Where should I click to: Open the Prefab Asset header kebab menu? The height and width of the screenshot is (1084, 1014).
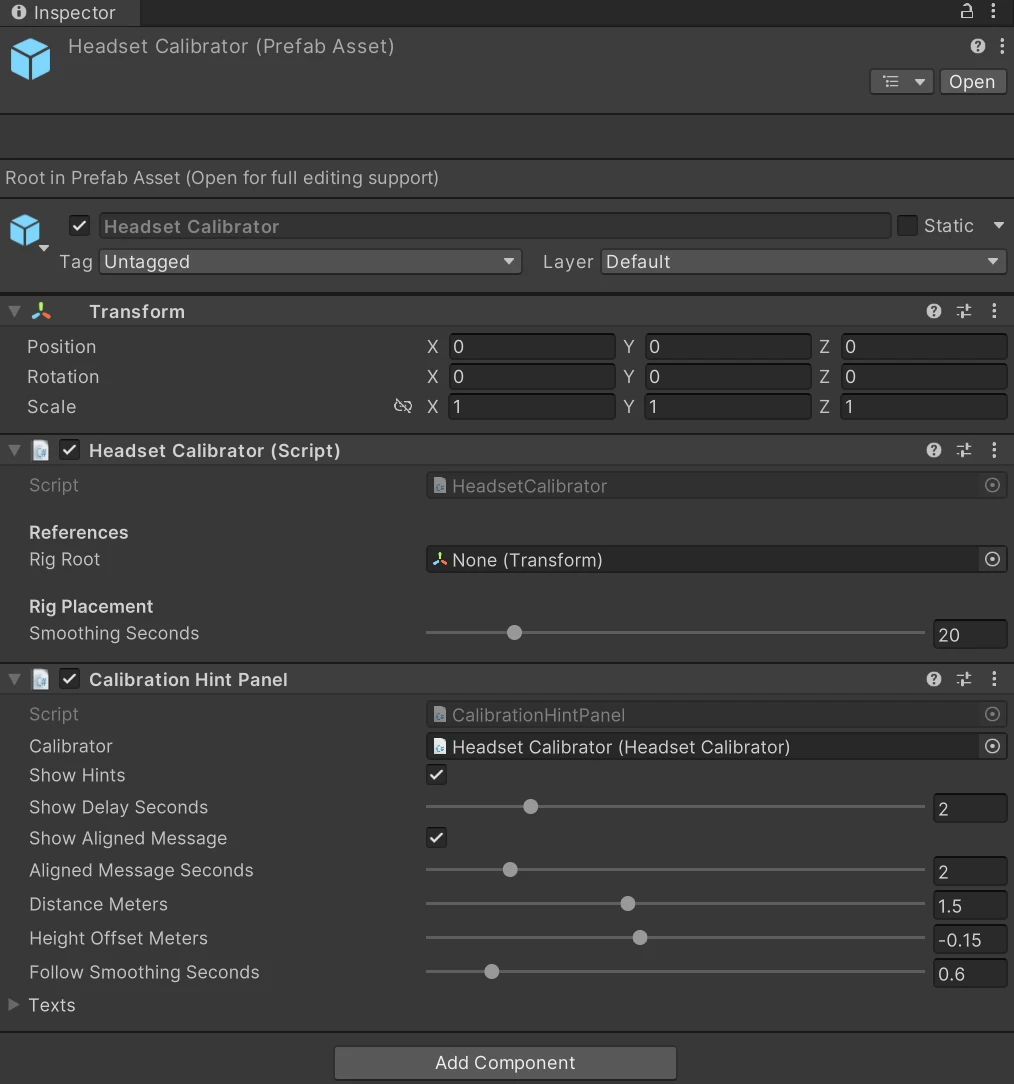(x=1002, y=46)
